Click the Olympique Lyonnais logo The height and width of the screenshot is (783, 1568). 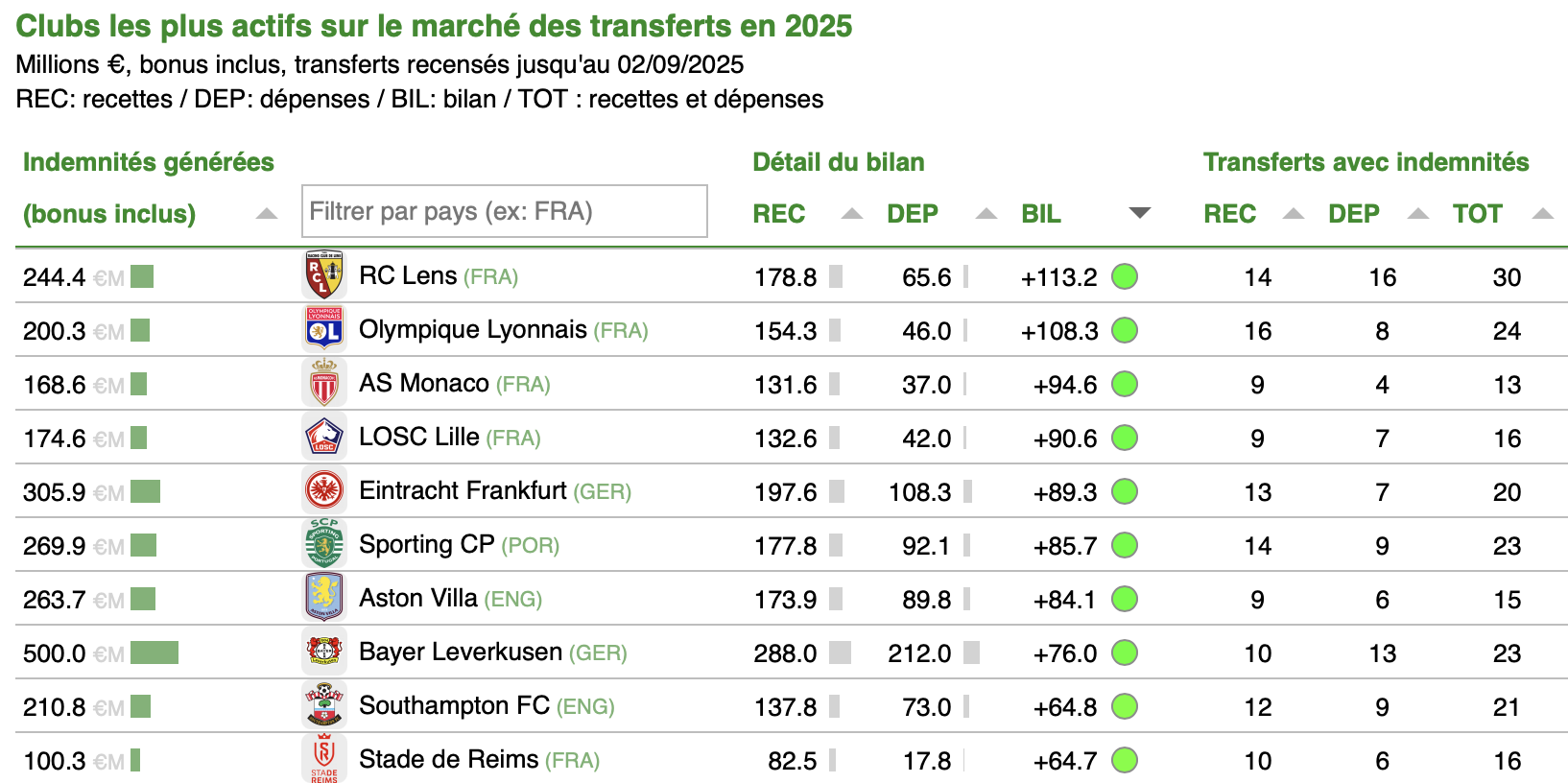click(x=324, y=330)
